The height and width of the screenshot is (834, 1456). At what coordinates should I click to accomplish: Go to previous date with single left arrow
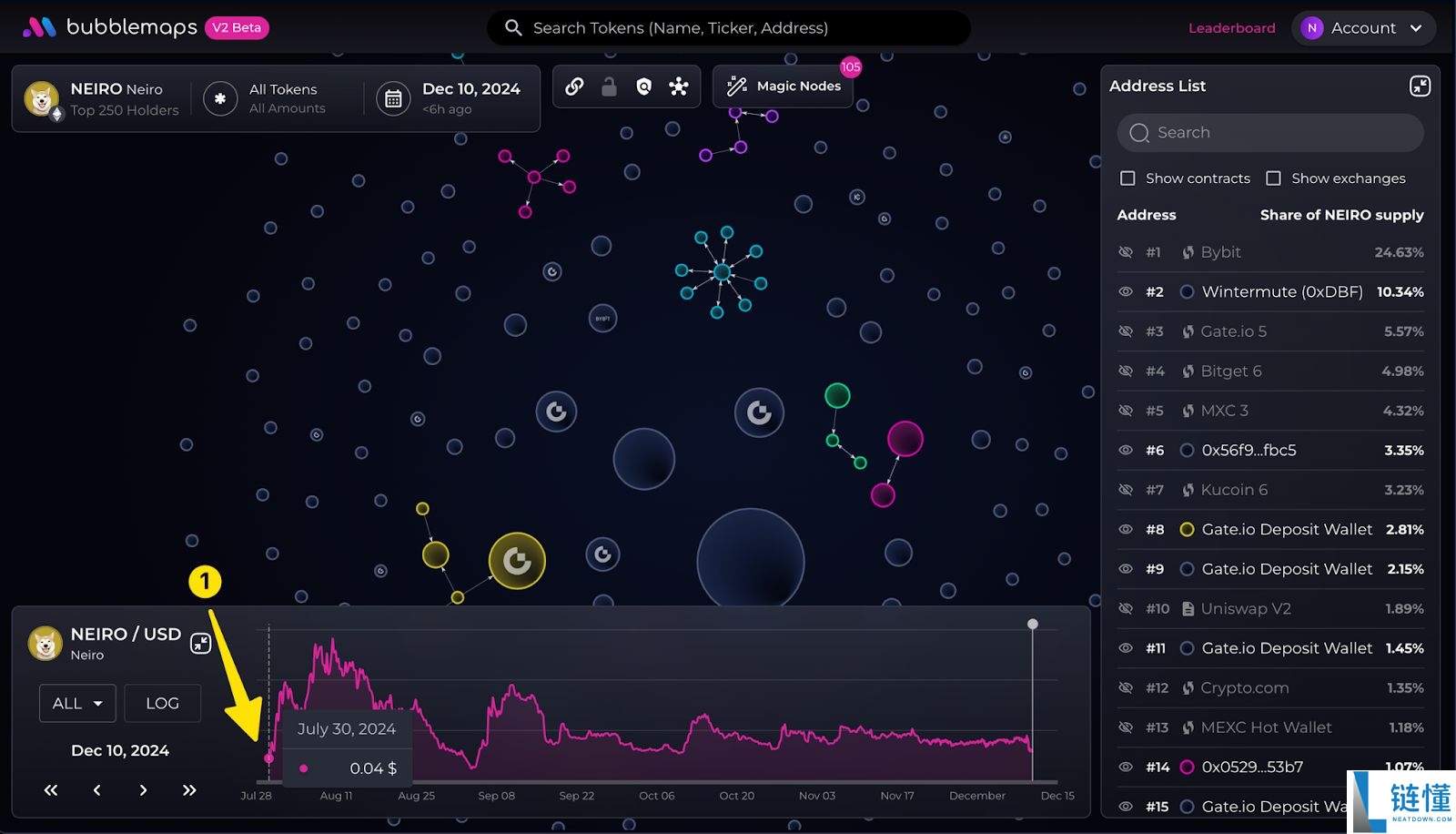(x=97, y=789)
